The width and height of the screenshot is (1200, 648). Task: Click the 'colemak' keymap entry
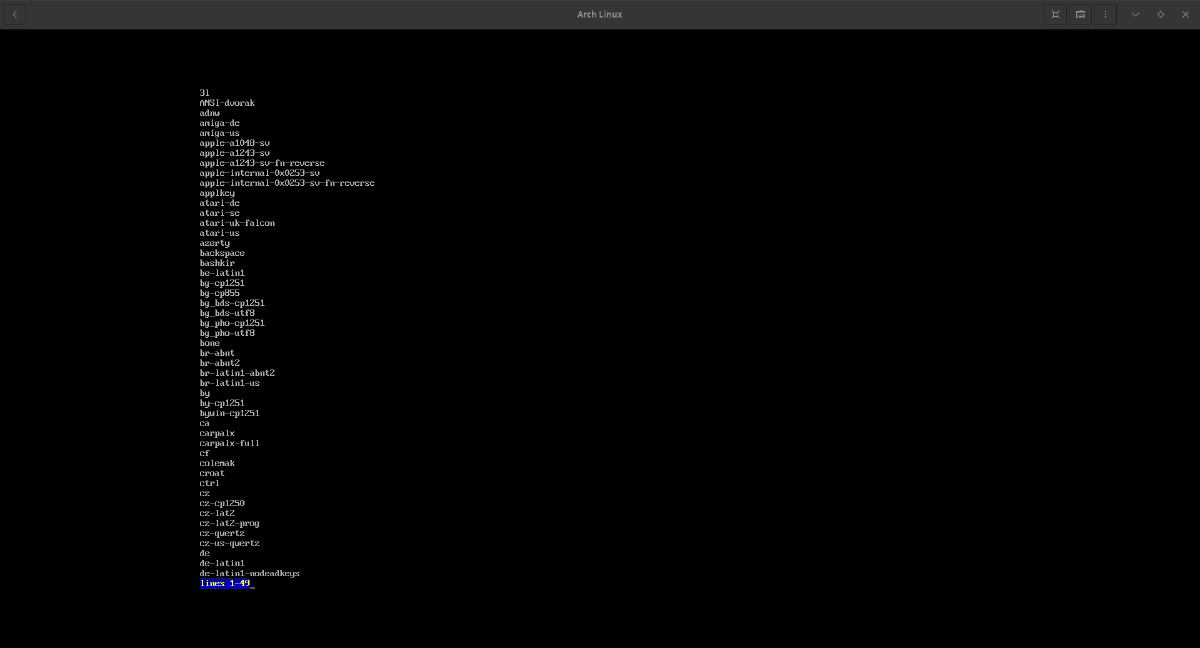click(x=217, y=463)
